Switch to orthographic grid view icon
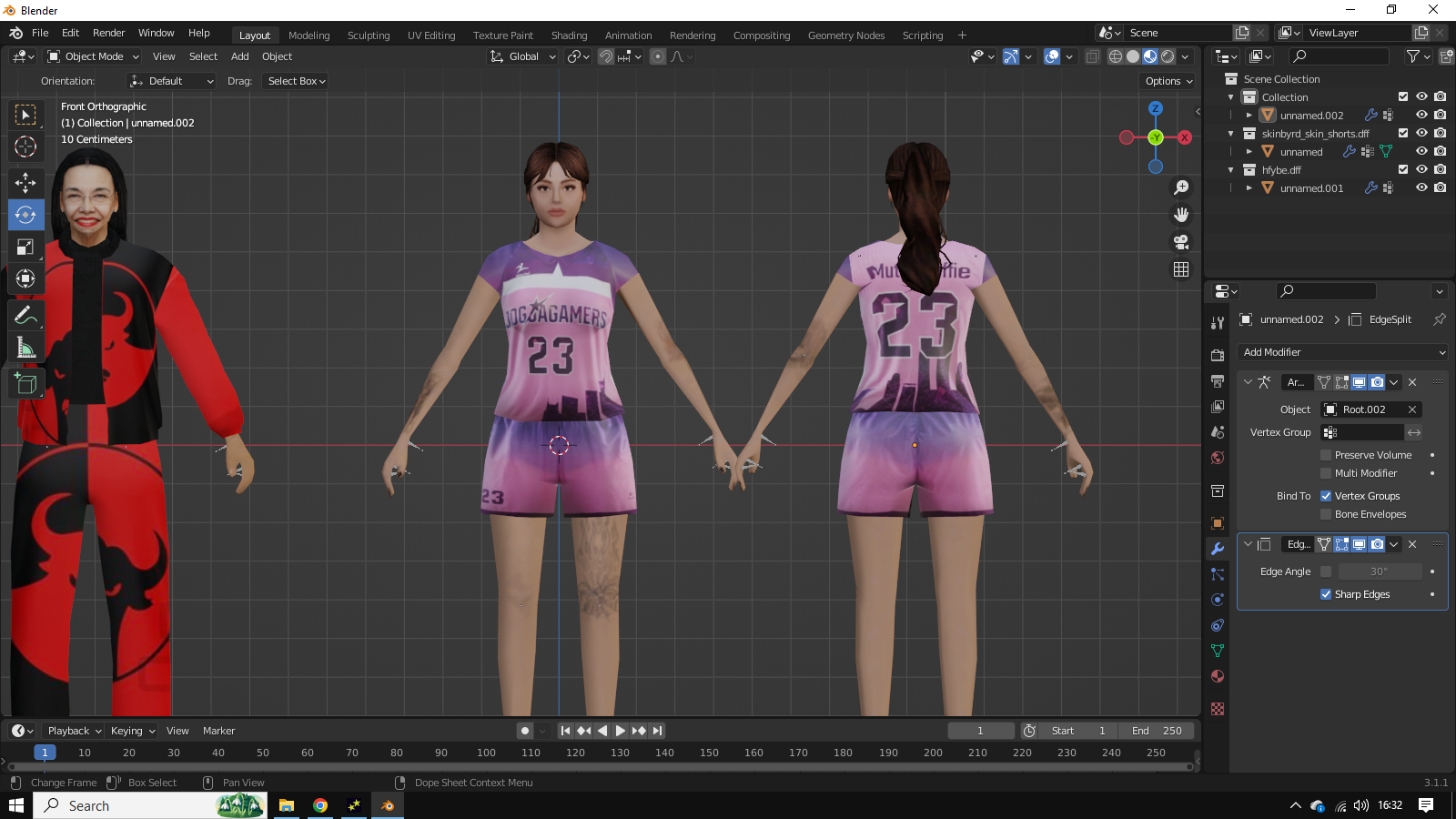 (1181, 269)
